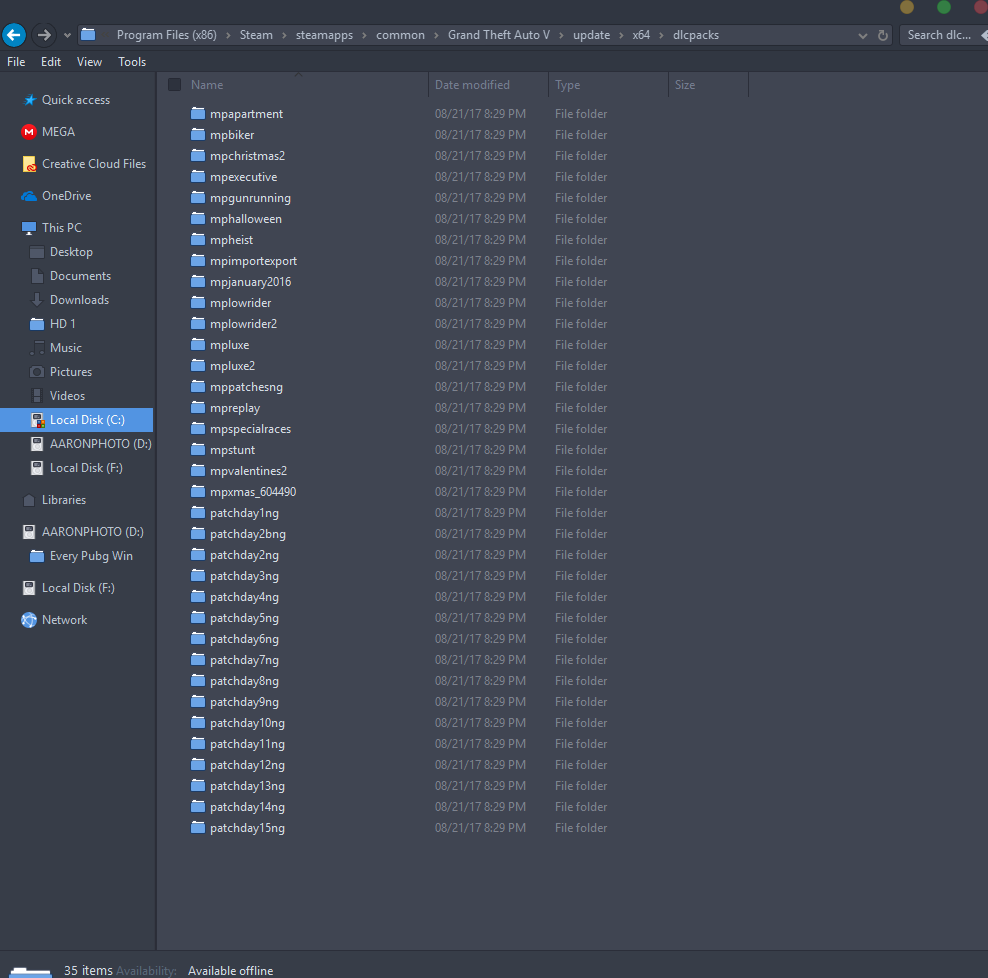988x978 pixels.
Task: Select the mpjanuary2016 folder name
Action: click(251, 282)
